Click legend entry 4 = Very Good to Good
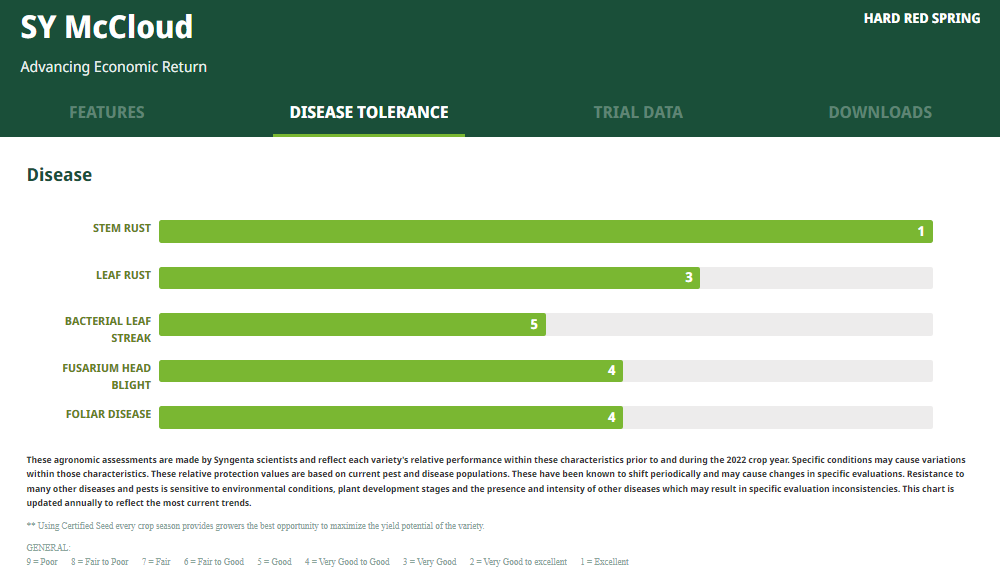 (347, 562)
